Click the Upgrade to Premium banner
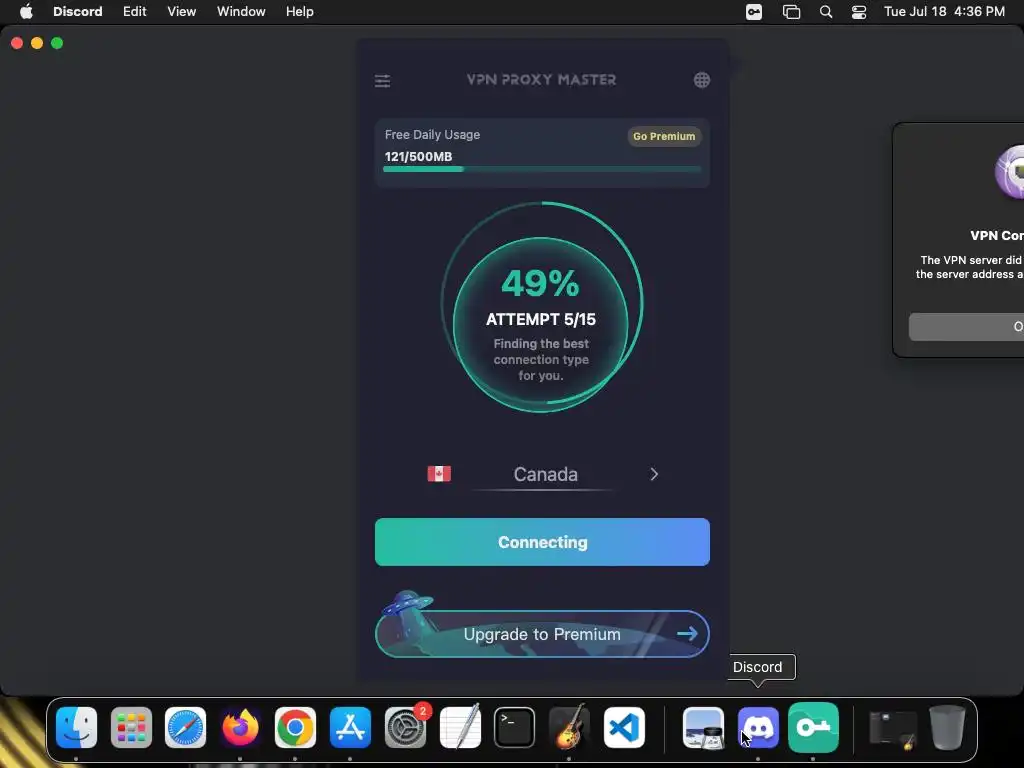Viewport: 1024px width, 768px height. coord(542,633)
